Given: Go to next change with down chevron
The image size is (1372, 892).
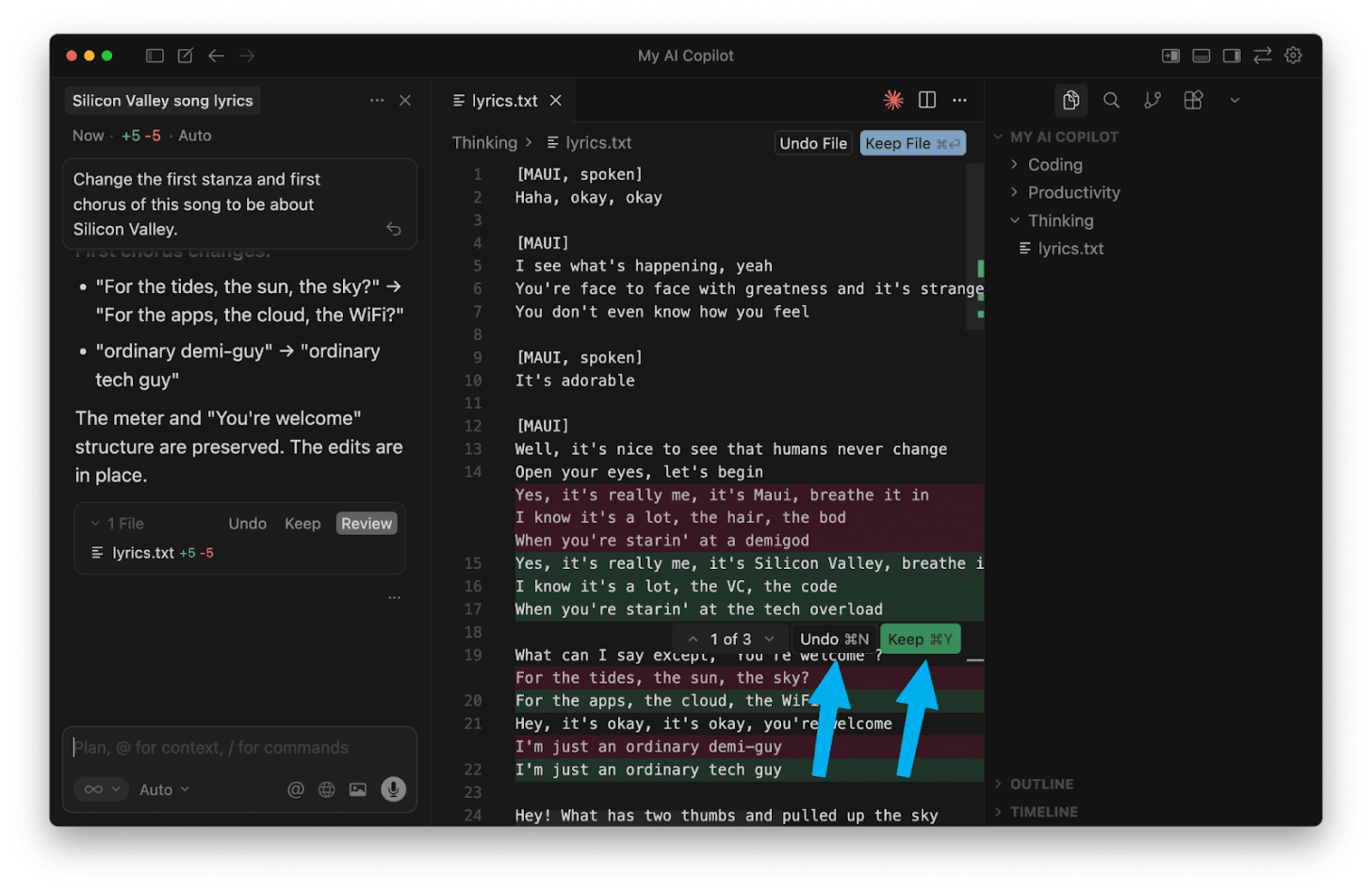Looking at the screenshot, I should pyautogui.click(x=769, y=640).
